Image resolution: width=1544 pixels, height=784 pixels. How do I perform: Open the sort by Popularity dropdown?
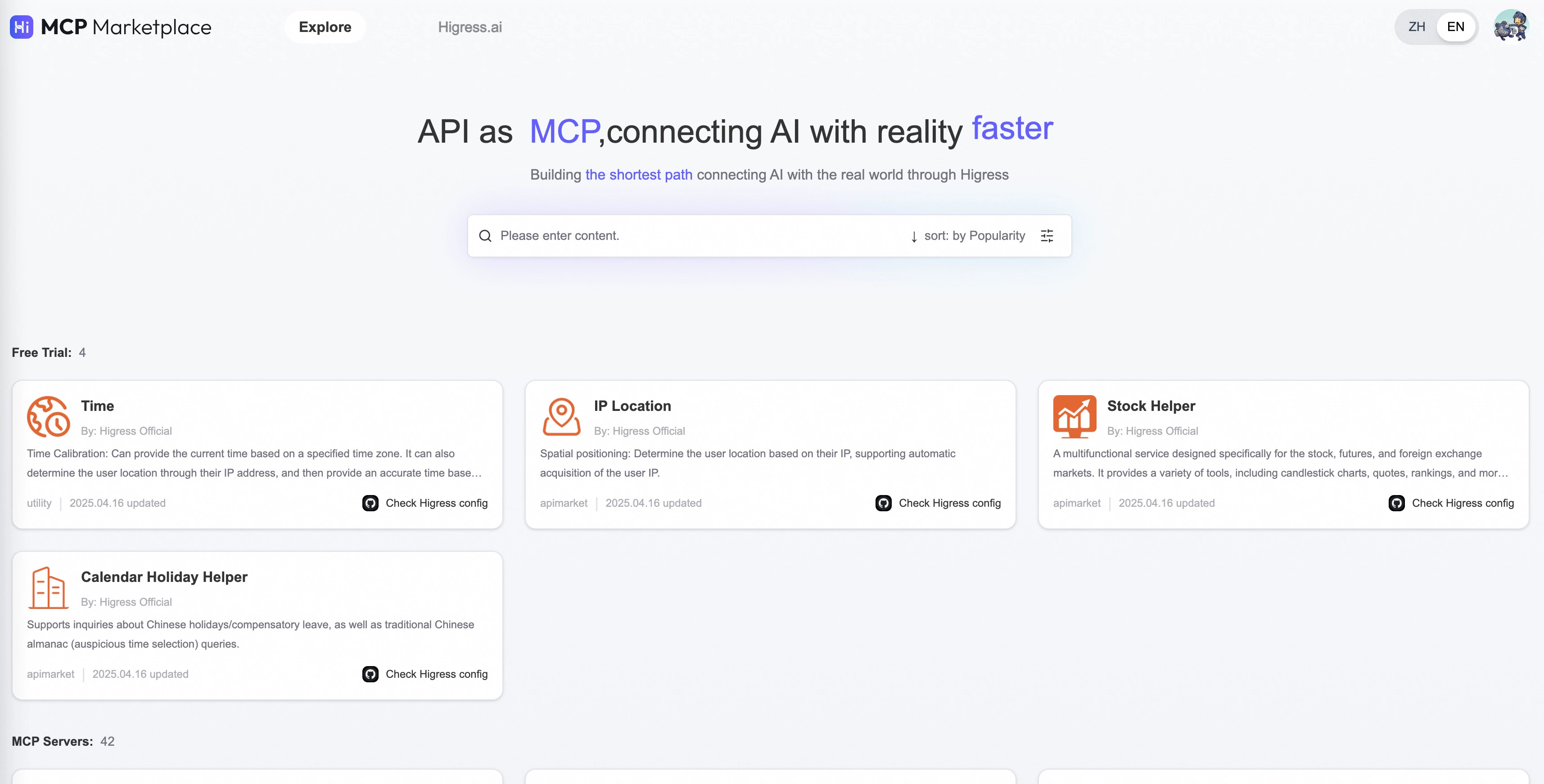click(x=975, y=236)
